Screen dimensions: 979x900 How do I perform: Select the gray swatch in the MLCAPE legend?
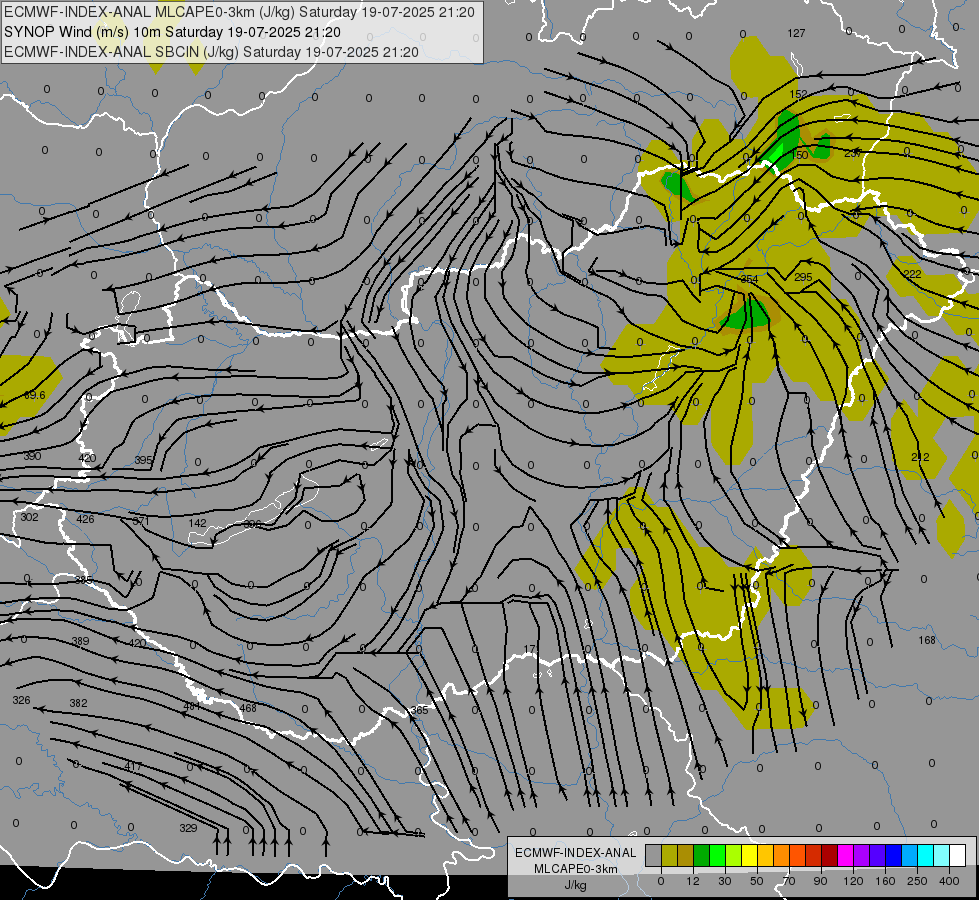tap(653, 855)
